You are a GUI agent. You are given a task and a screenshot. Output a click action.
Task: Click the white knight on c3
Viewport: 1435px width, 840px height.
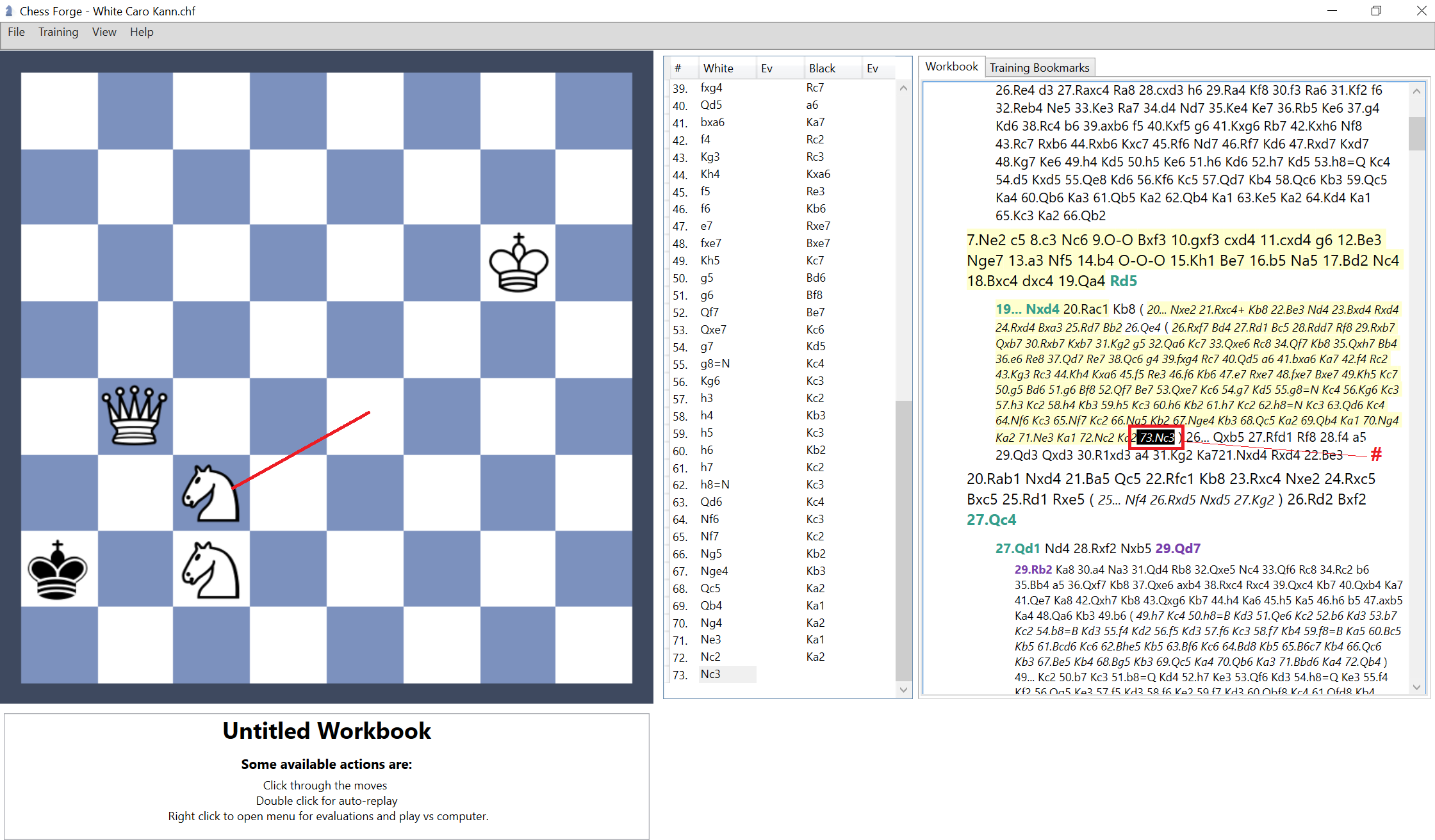pos(211,493)
